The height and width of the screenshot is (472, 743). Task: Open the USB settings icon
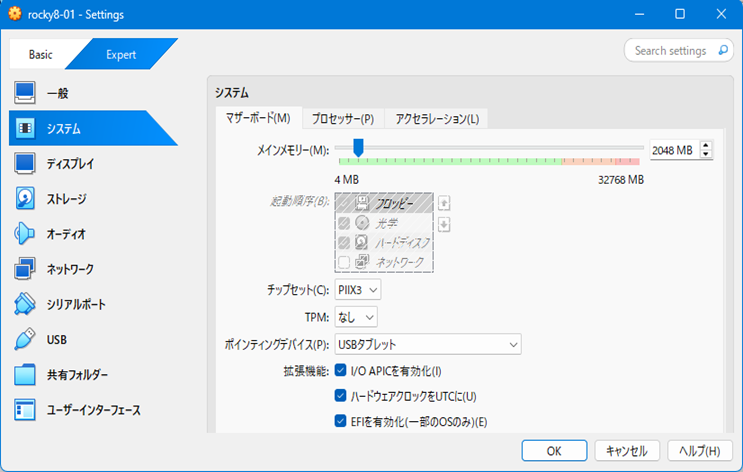coord(26,340)
